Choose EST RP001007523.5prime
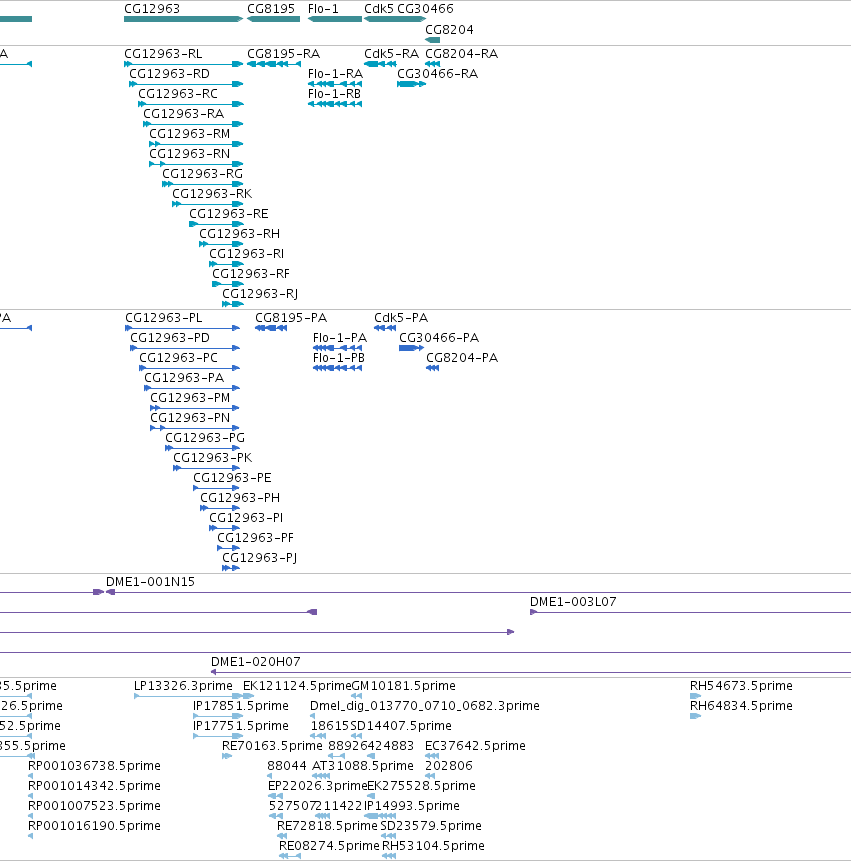 94,806
